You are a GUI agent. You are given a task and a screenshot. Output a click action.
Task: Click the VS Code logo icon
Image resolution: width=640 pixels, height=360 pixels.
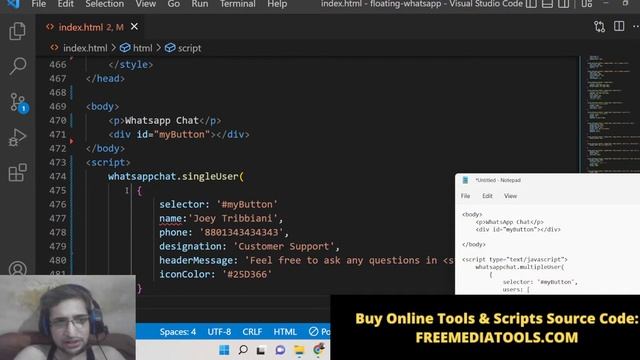pos(13,4)
